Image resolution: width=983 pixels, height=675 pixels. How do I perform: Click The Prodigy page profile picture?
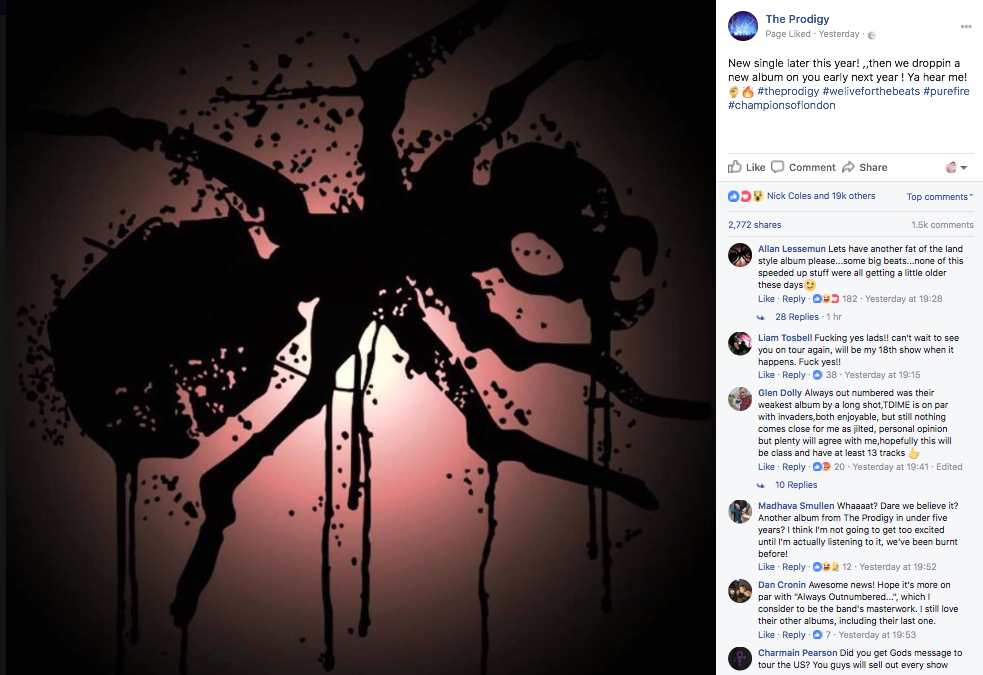[742, 26]
